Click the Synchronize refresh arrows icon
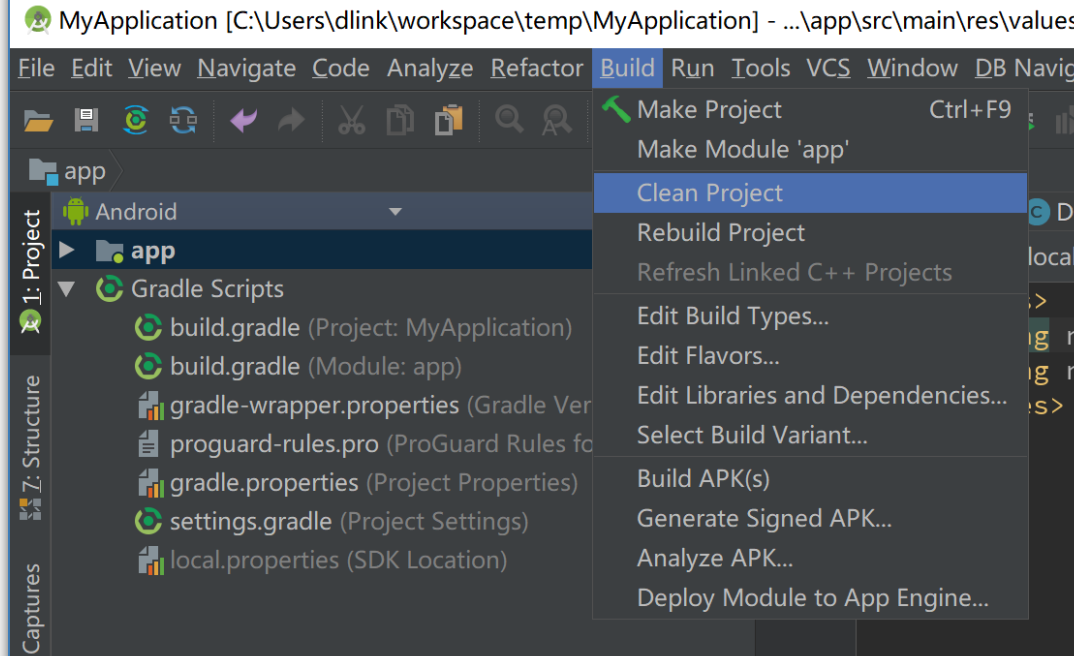Viewport: 1074px width, 656px height. (x=183, y=121)
